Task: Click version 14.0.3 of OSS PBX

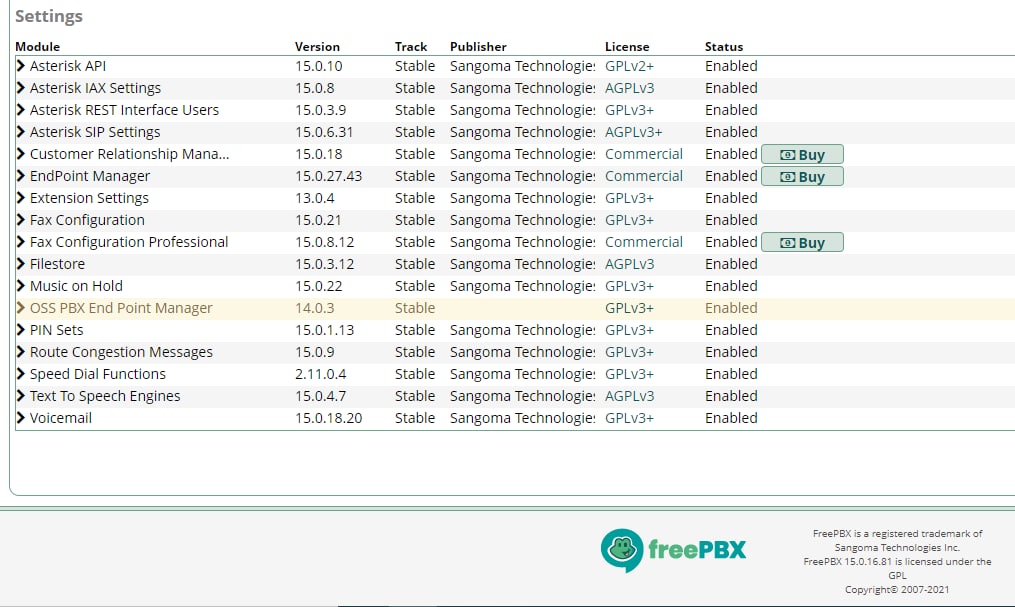Action: 315,308
